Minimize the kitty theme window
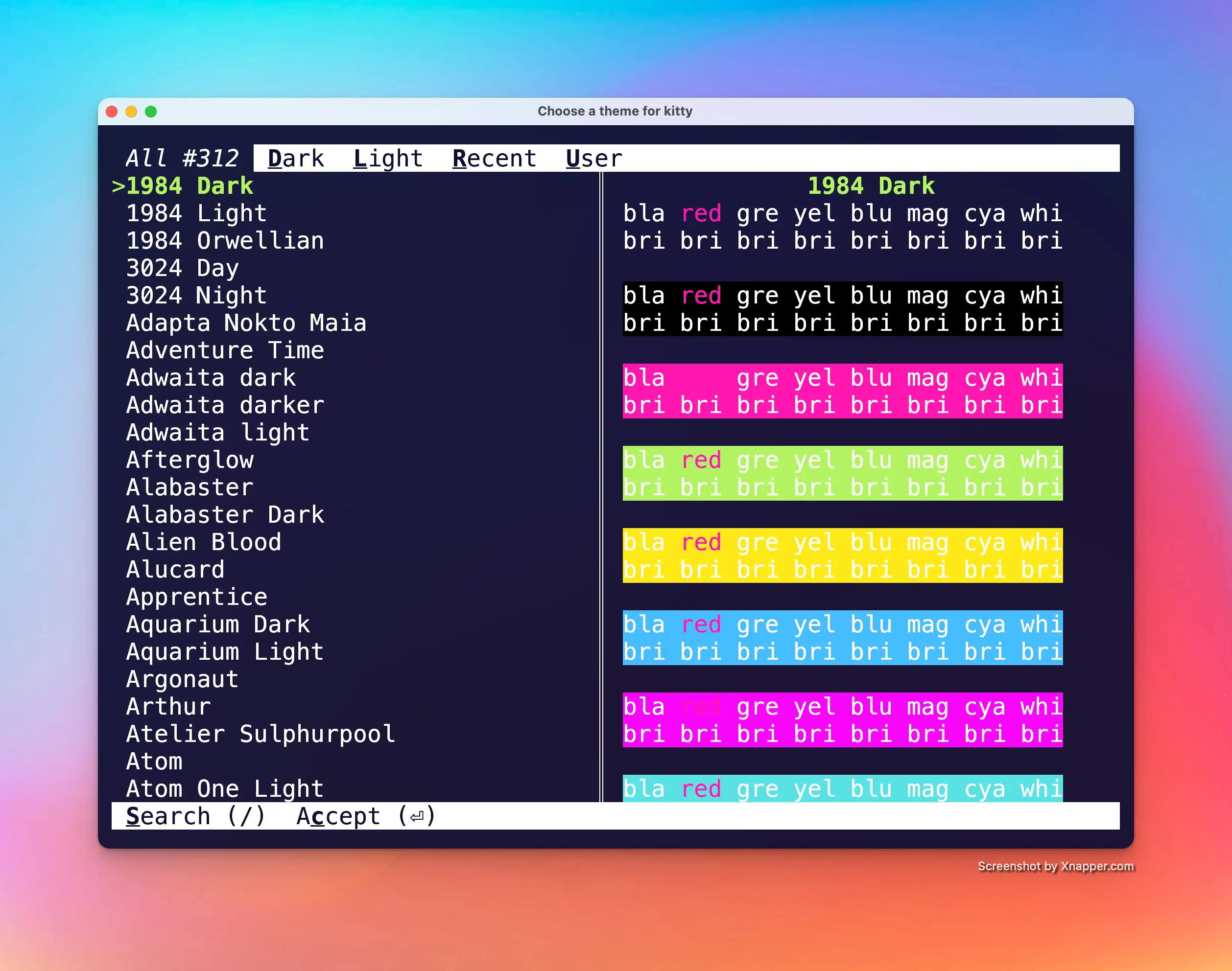The height and width of the screenshot is (971, 1232). tap(131, 112)
